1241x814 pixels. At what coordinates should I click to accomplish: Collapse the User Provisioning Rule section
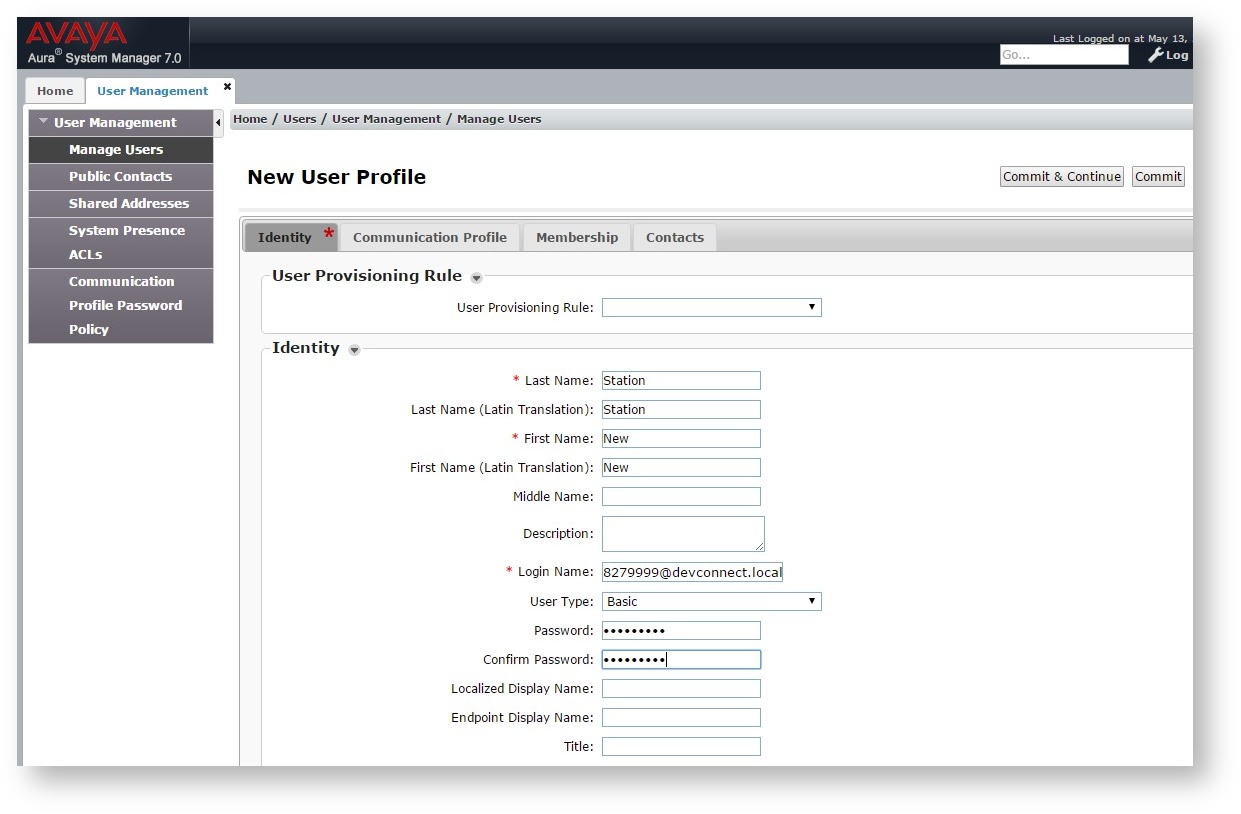click(x=476, y=278)
